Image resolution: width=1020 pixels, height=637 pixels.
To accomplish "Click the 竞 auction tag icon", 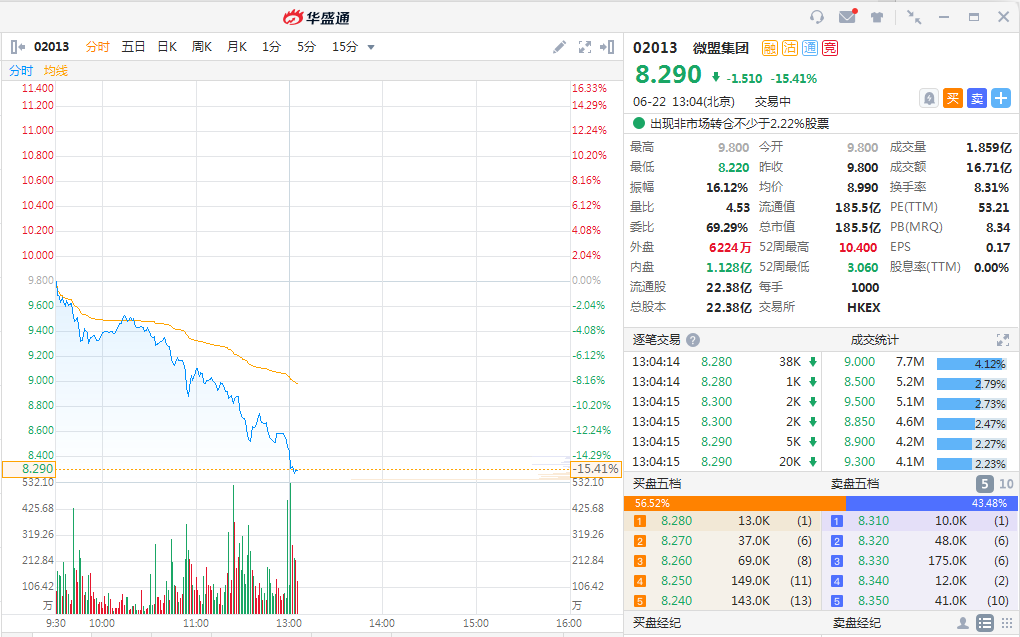I will (x=830, y=47).
